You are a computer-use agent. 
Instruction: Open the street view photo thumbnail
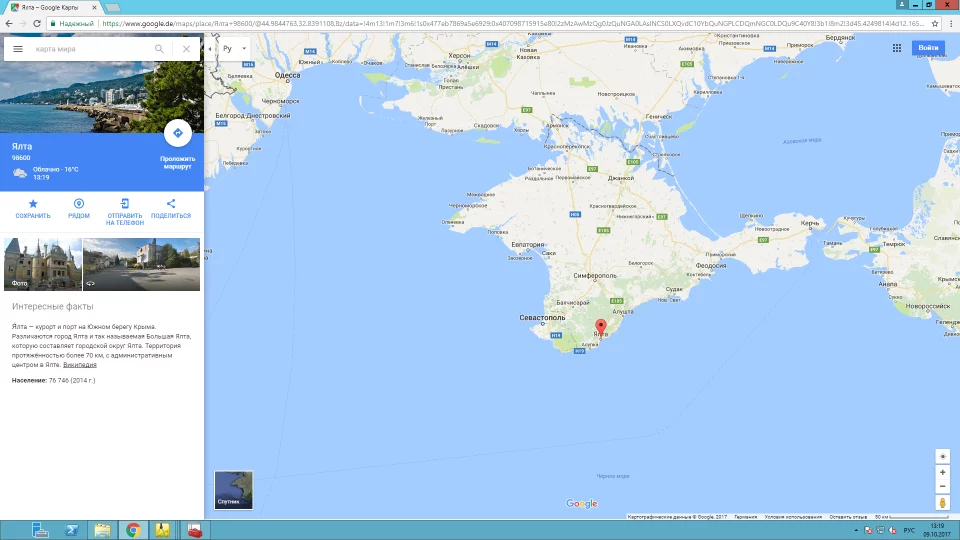tap(141, 264)
